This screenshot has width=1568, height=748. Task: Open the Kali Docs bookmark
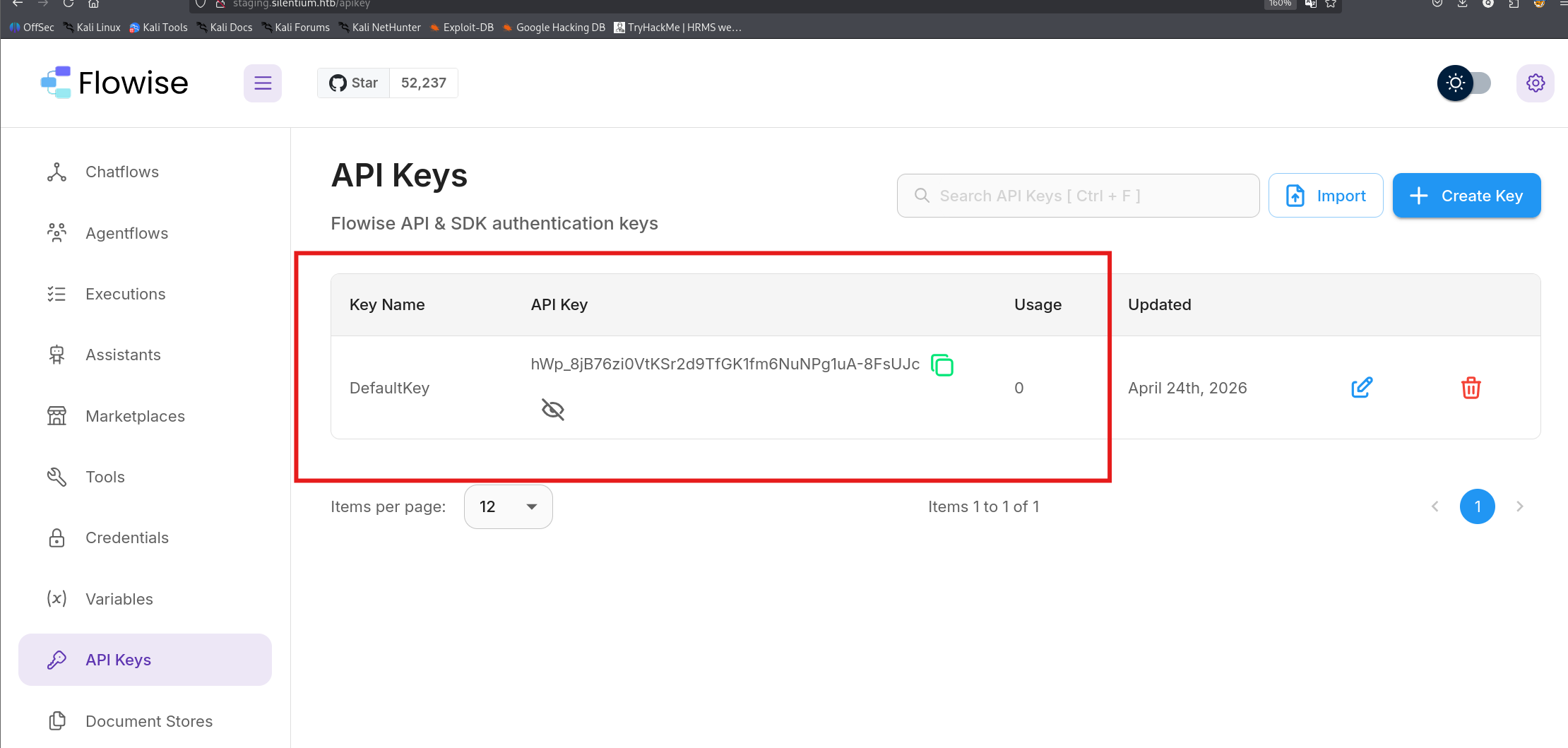tap(225, 28)
